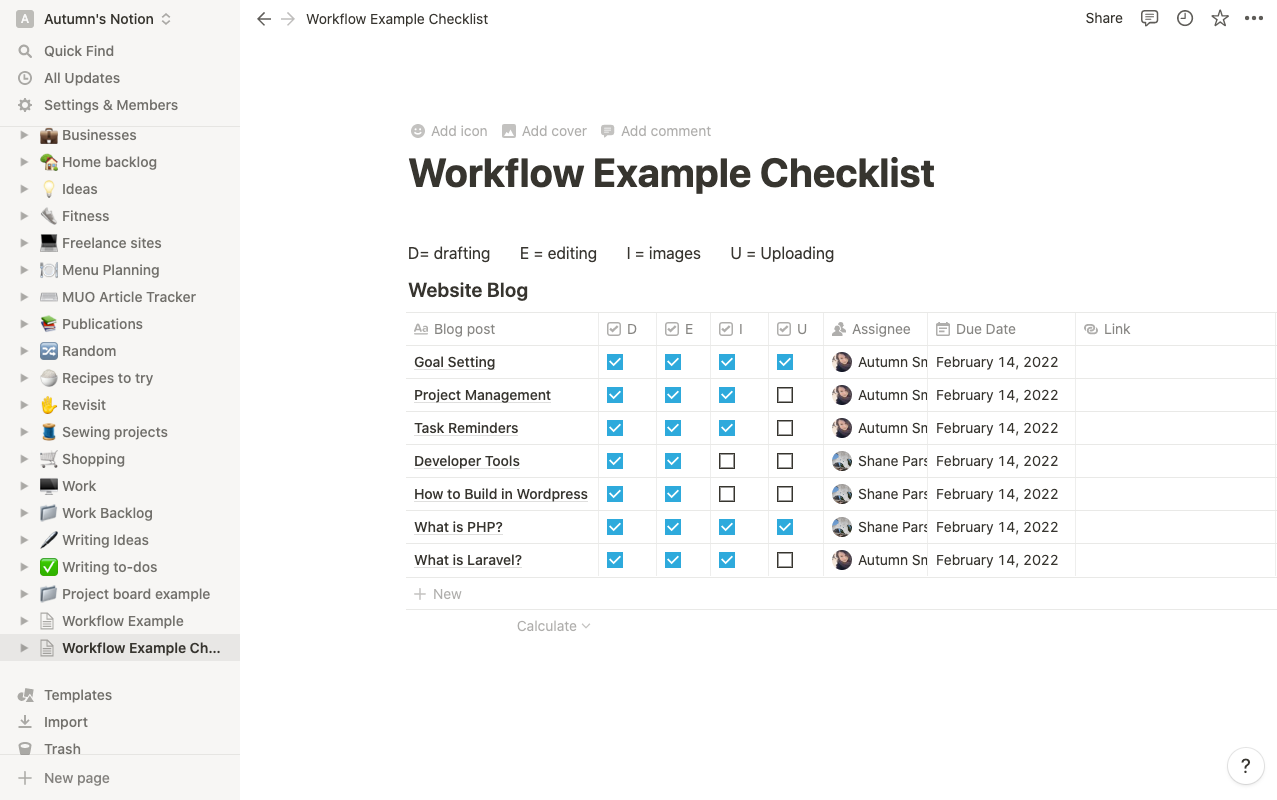Open the help question mark button
Screen dimensions: 1277x800
(1245, 766)
